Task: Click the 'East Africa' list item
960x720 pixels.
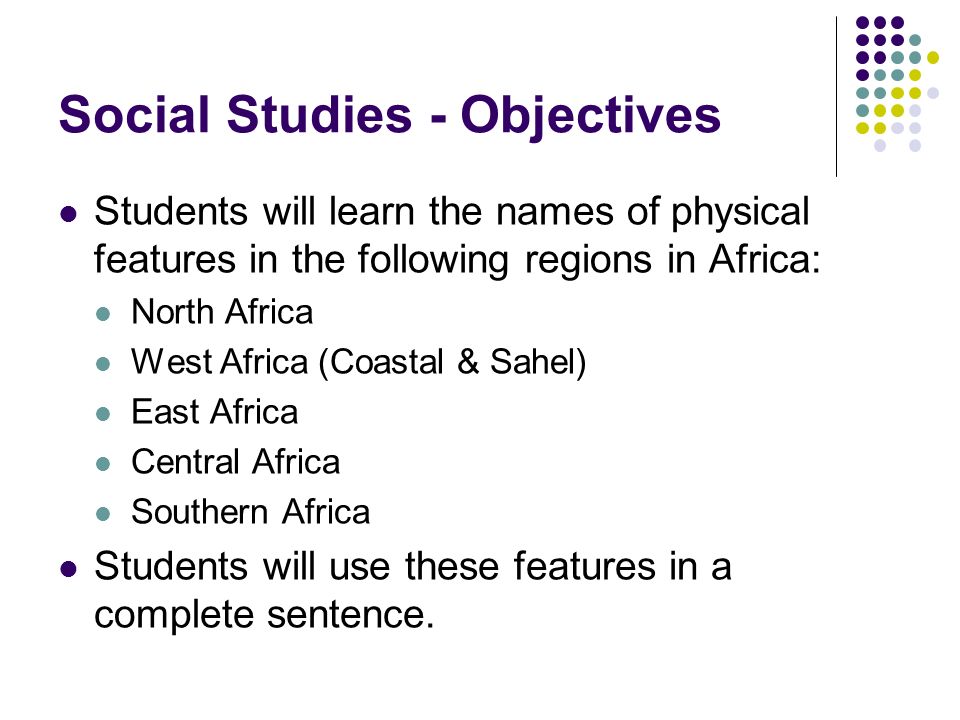Action: click(x=214, y=411)
